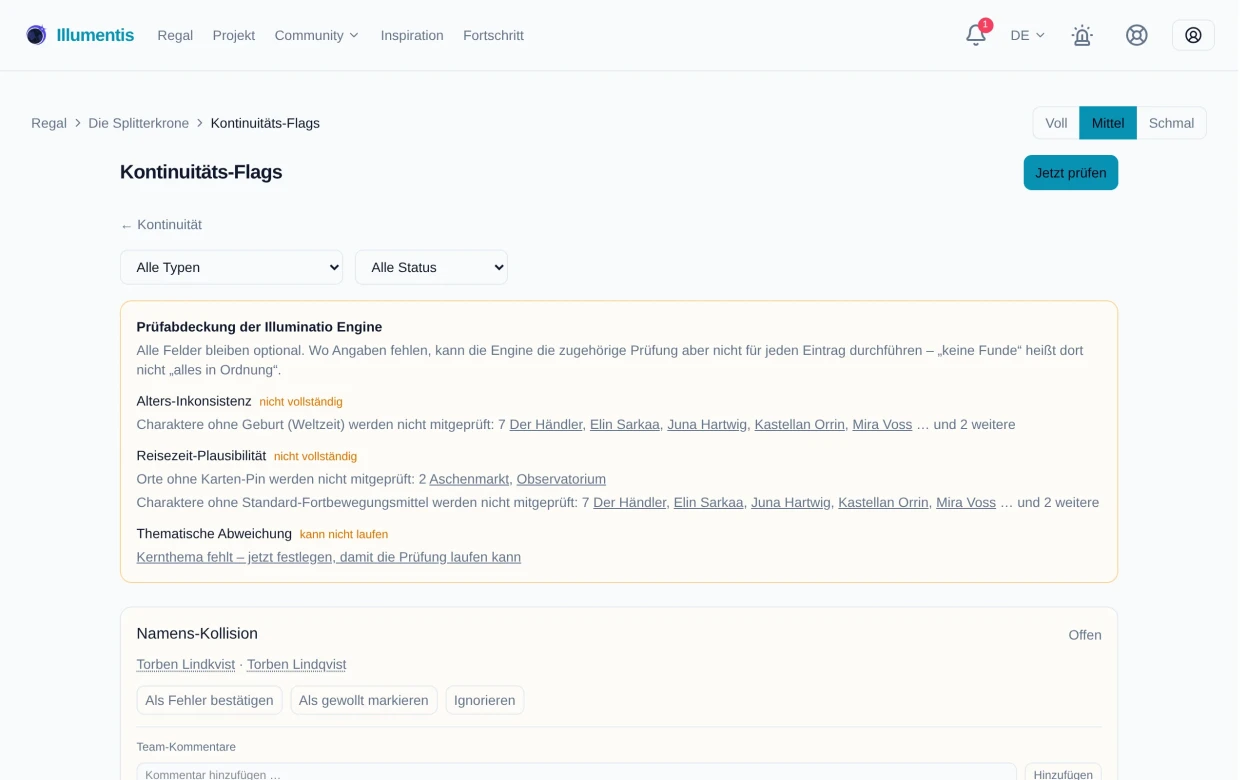Open the Torben Lindkvist character link
Viewport: 1248px width, 780px height.
pos(186,664)
